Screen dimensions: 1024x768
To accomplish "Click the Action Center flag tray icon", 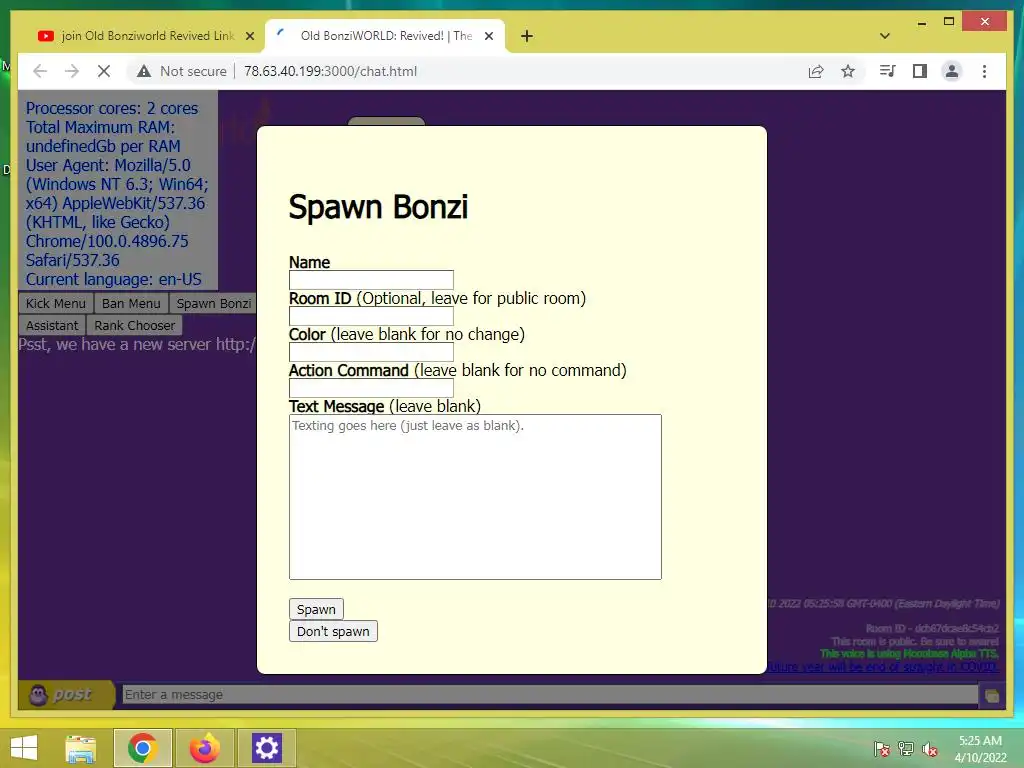I will [x=882, y=749].
